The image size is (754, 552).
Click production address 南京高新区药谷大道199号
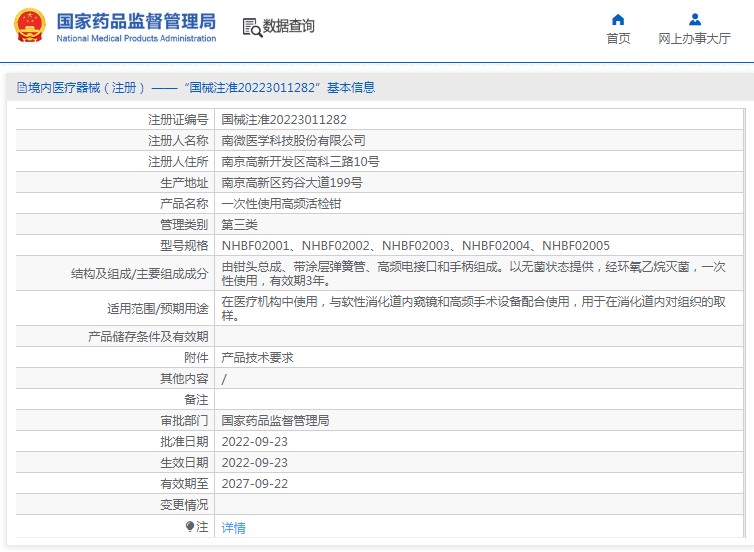click(x=292, y=183)
